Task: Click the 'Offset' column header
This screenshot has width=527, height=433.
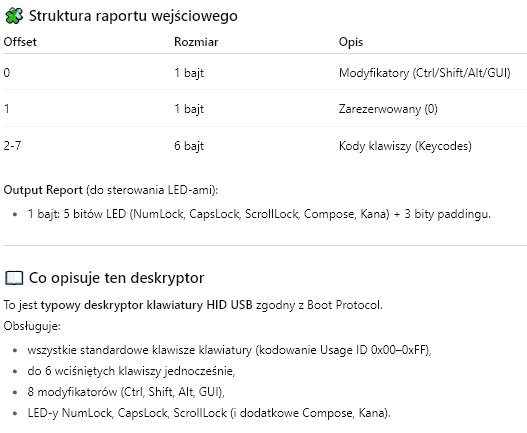Action: 20,42
